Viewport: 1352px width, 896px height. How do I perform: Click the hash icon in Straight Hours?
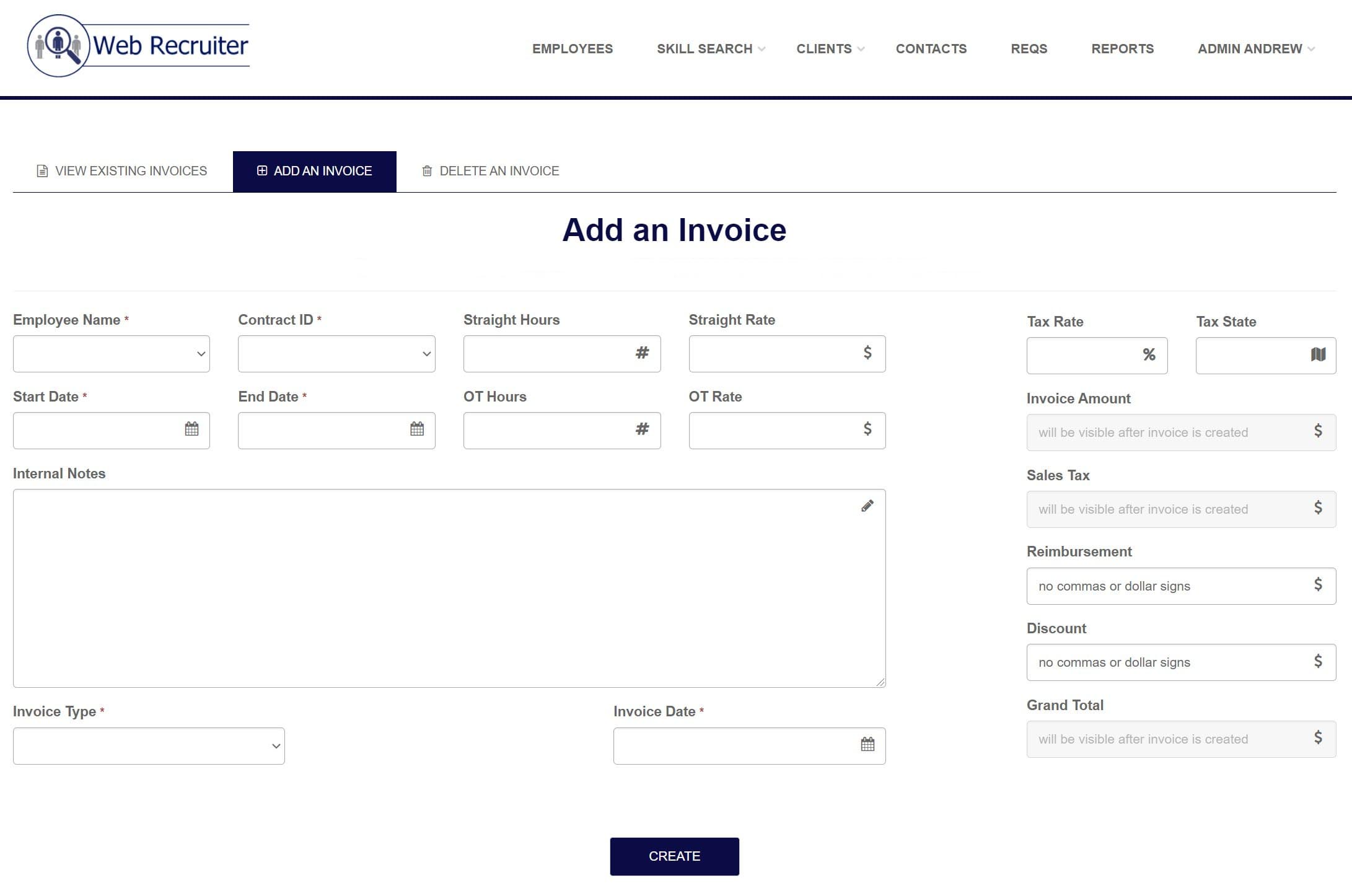click(642, 353)
